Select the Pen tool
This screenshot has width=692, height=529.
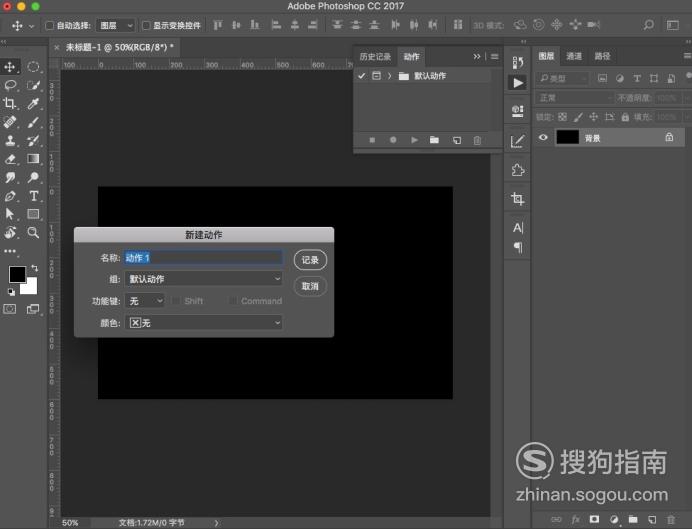click(x=10, y=196)
